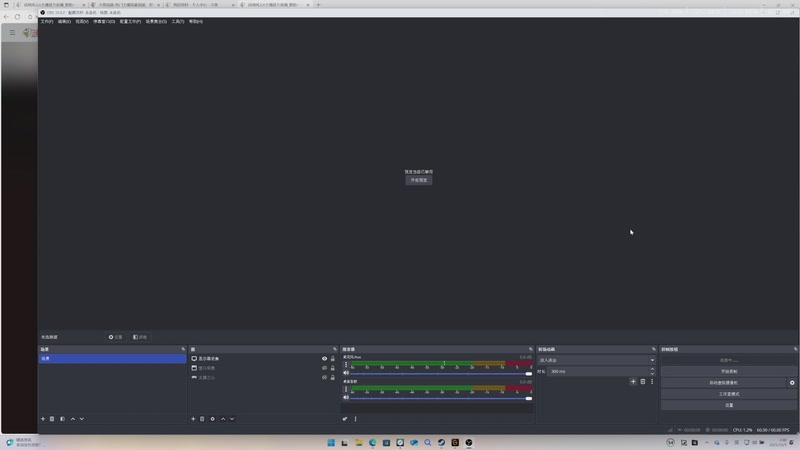Click the OBS icon in Windows taskbar
800x450 pixels.
(x=469, y=443)
